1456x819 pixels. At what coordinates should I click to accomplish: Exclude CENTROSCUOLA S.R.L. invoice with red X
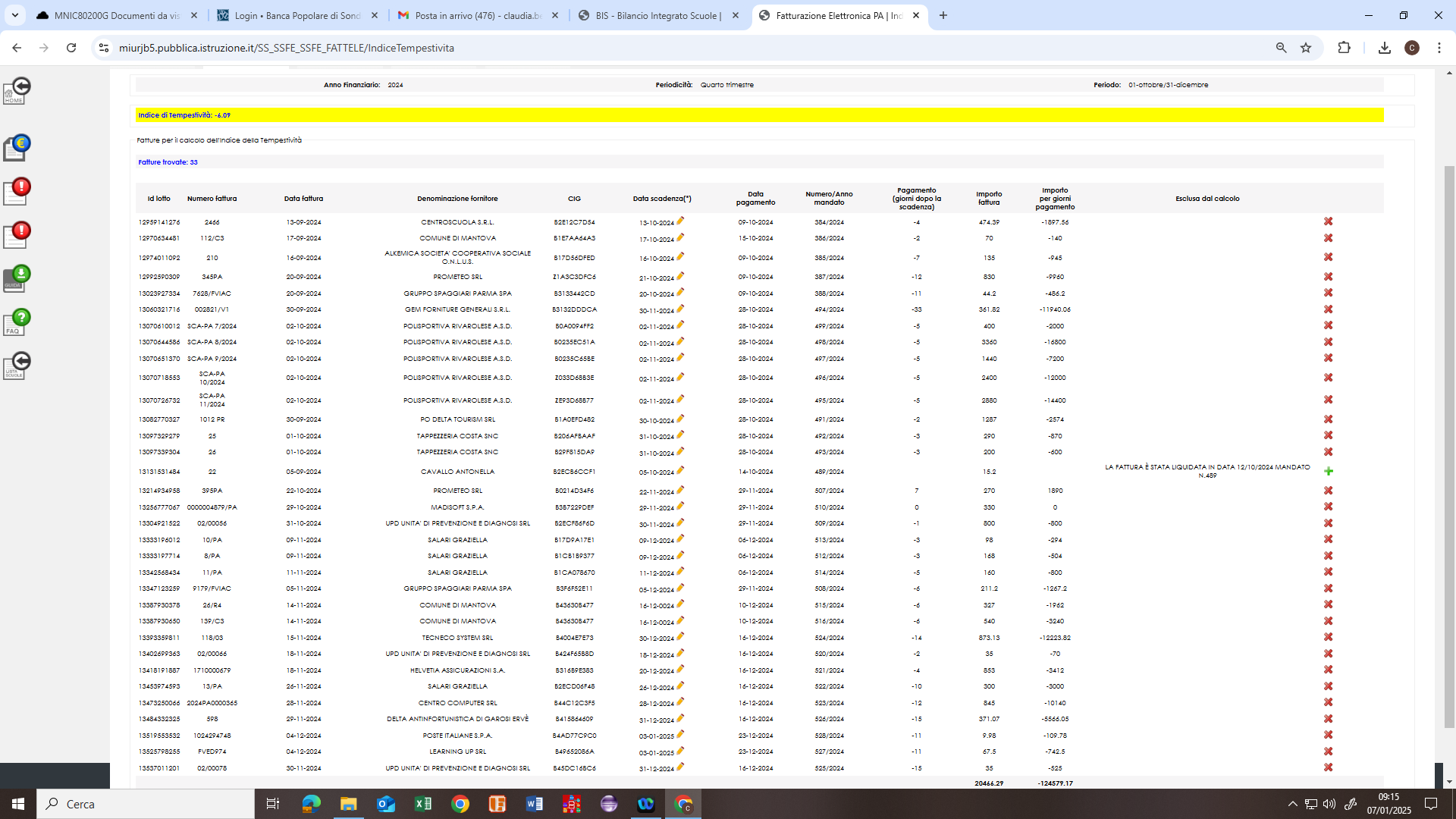(1328, 221)
